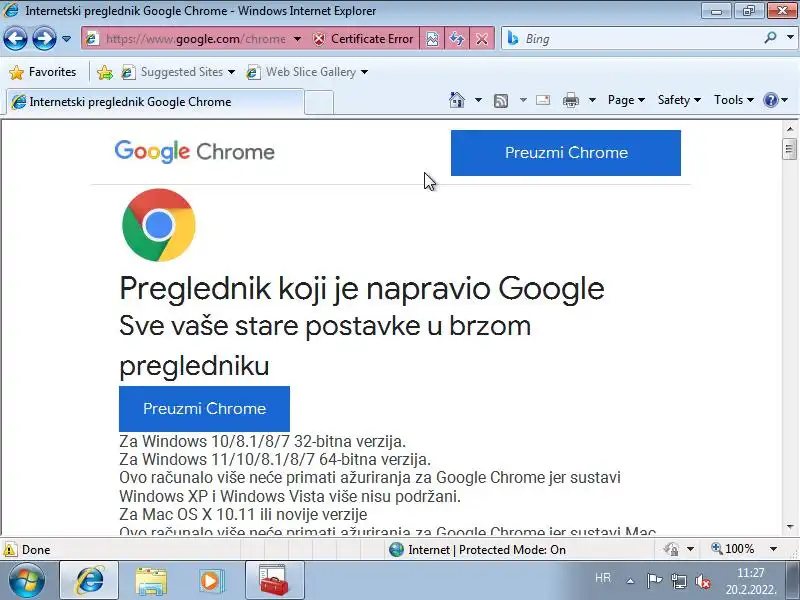
Task: Click the muted volume tray icon
Action: click(704, 581)
